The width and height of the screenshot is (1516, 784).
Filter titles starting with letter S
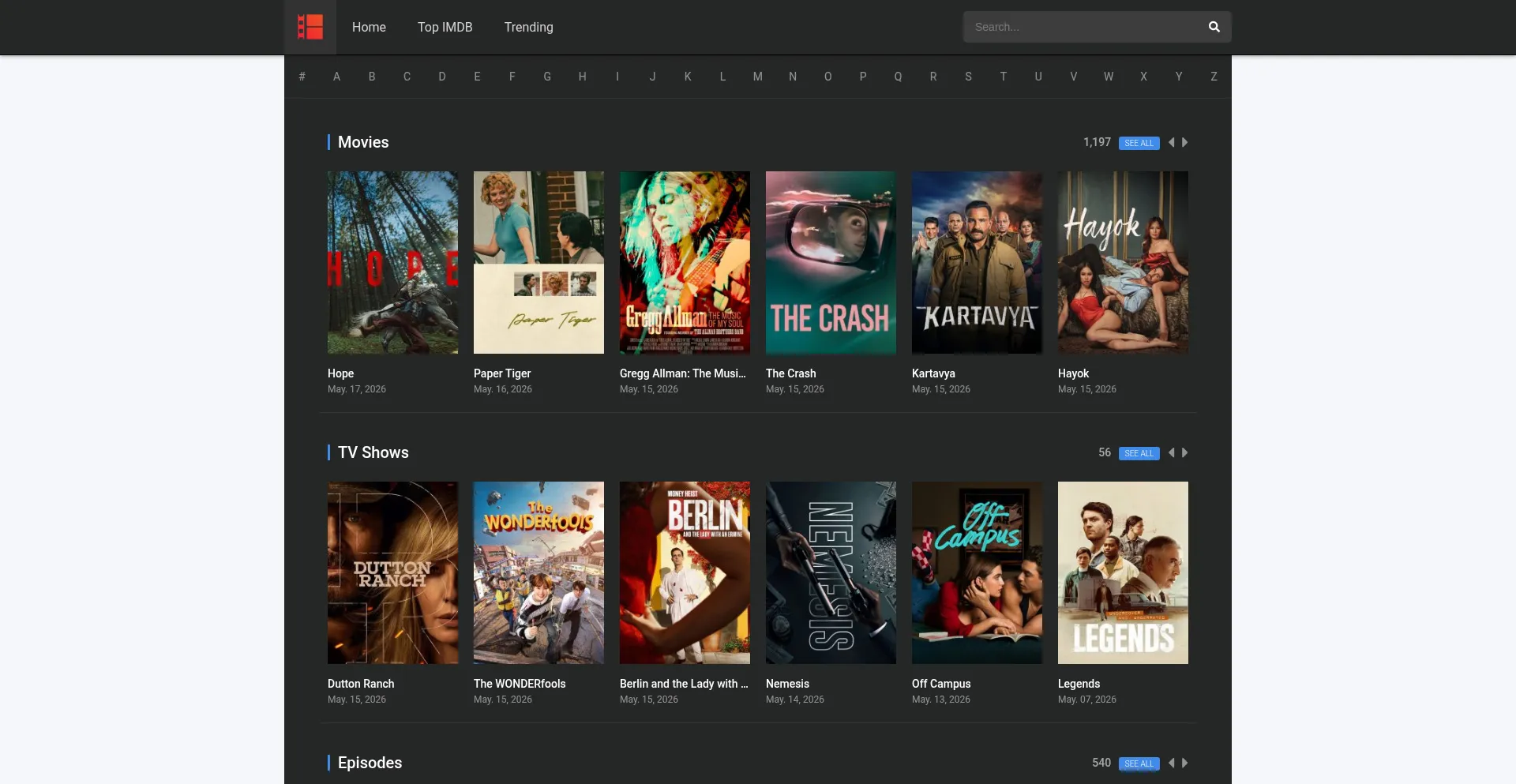coord(968,77)
